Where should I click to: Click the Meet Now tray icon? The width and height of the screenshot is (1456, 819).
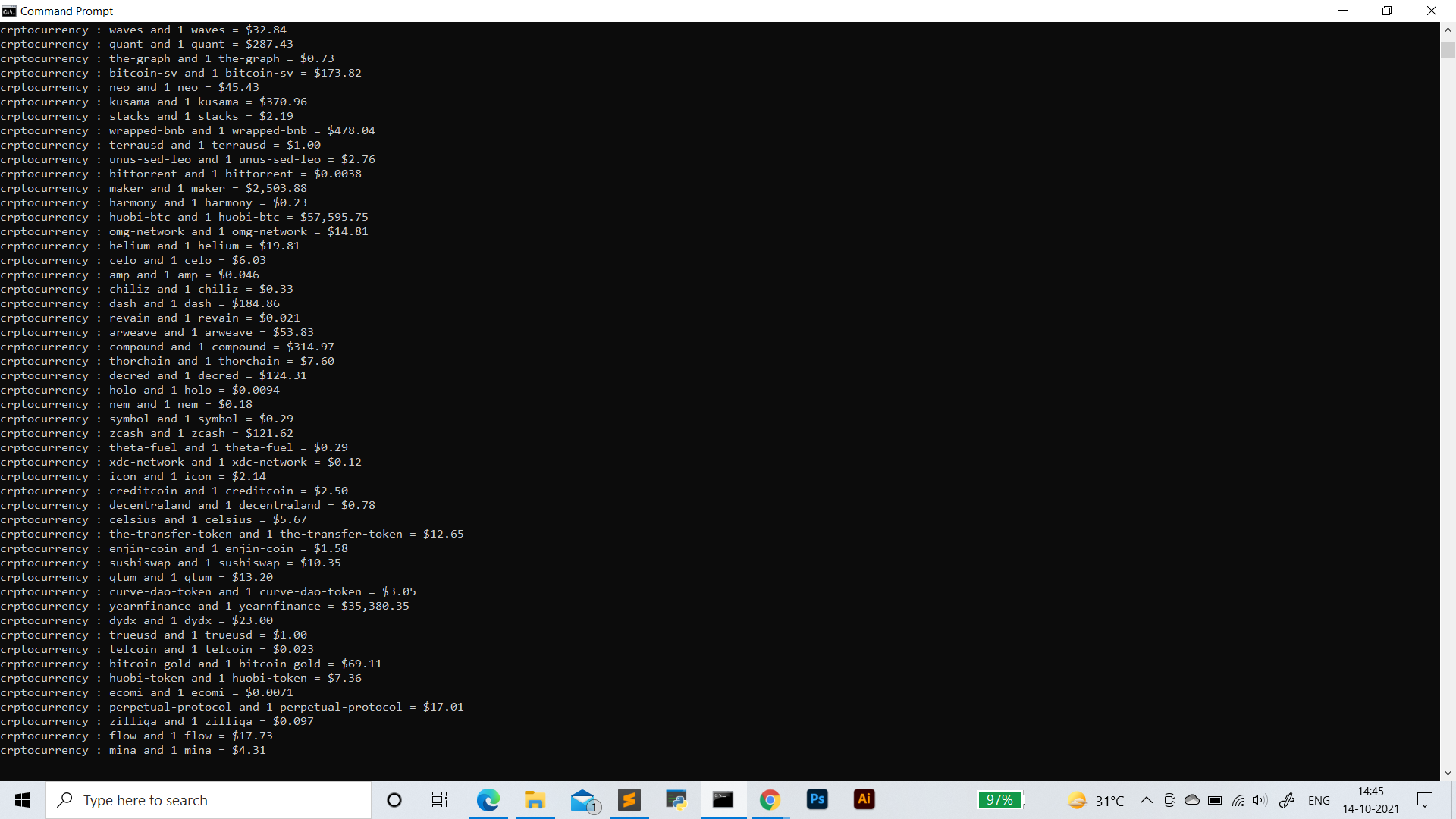click(x=1169, y=800)
